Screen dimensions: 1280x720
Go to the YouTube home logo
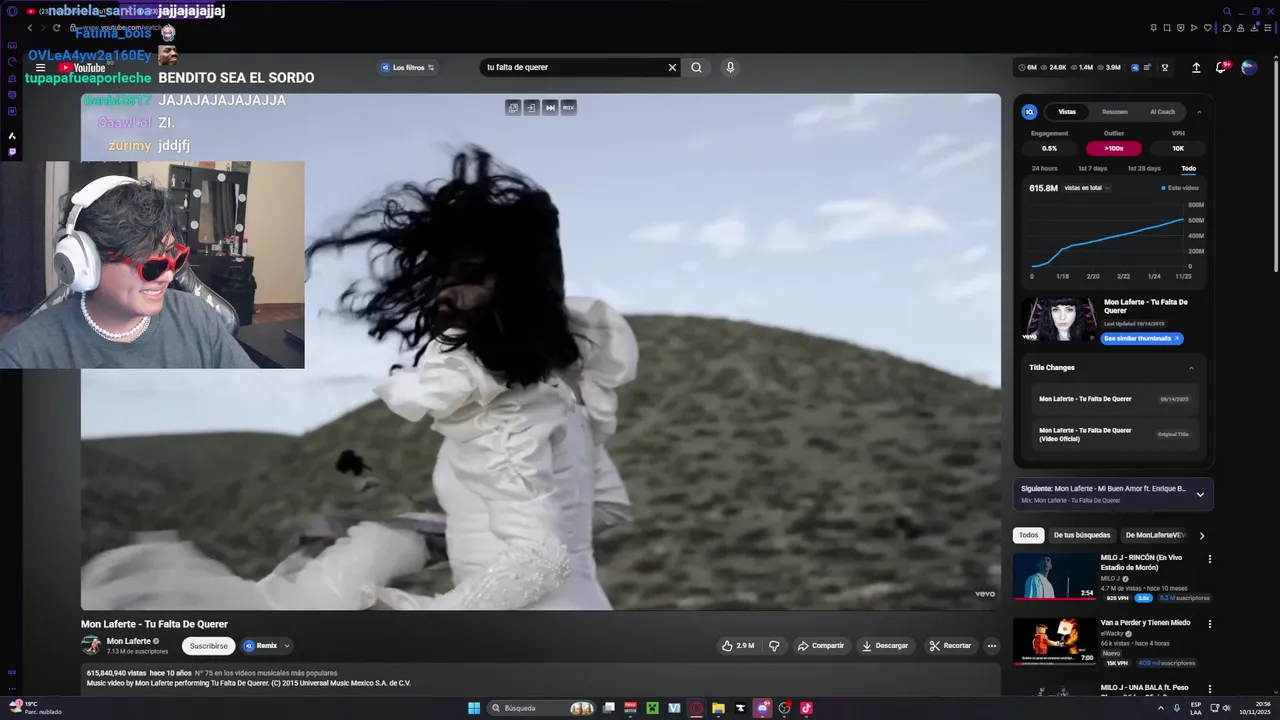point(82,68)
